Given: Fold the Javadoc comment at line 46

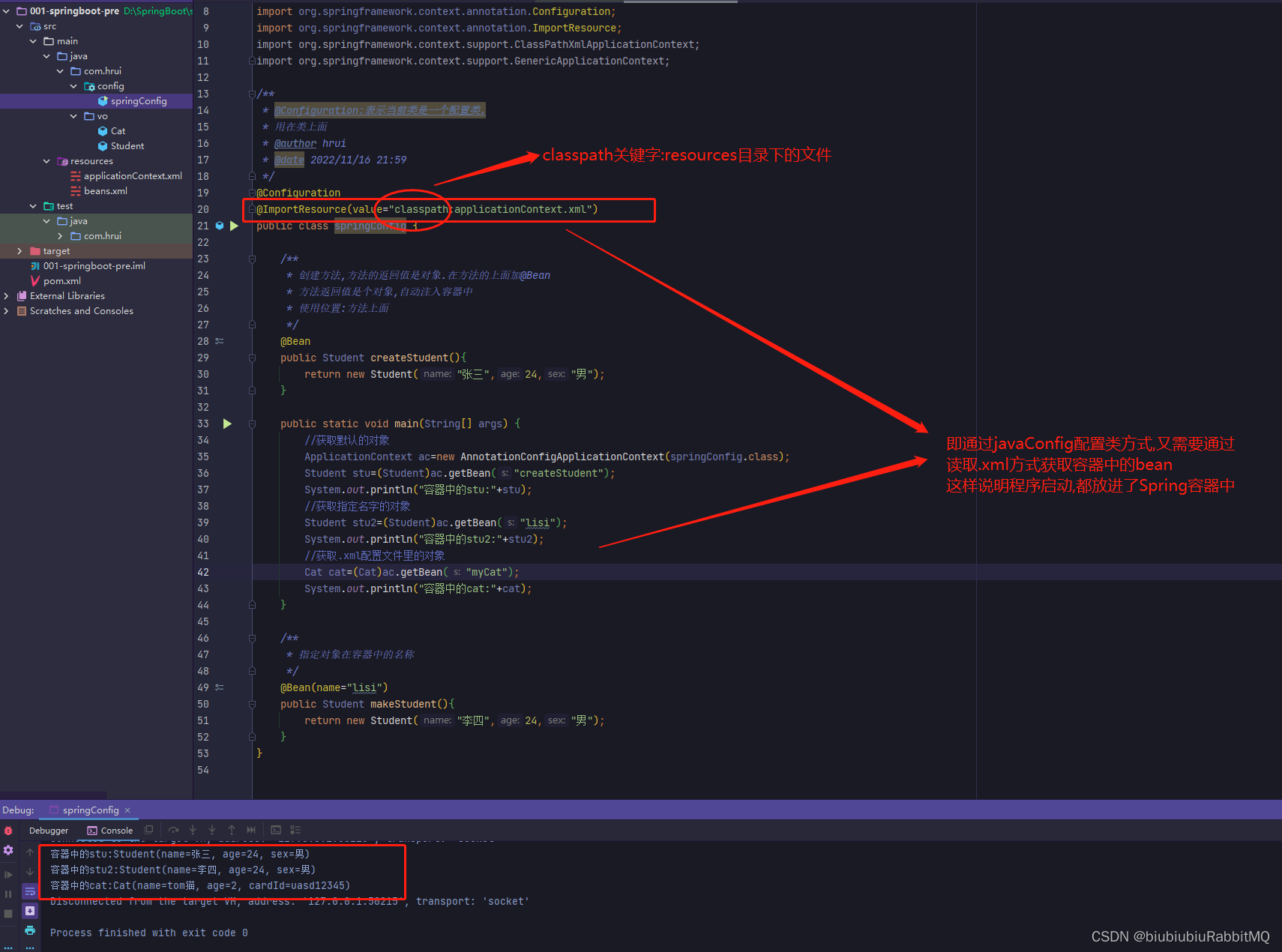Looking at the screenshot, I should click(x=252, y=638).
